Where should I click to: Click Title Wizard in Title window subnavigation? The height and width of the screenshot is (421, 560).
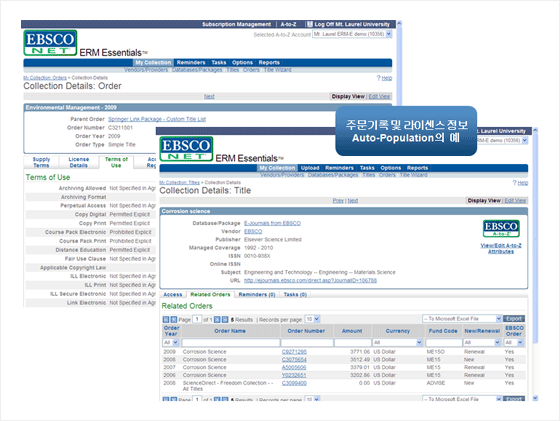413,175
